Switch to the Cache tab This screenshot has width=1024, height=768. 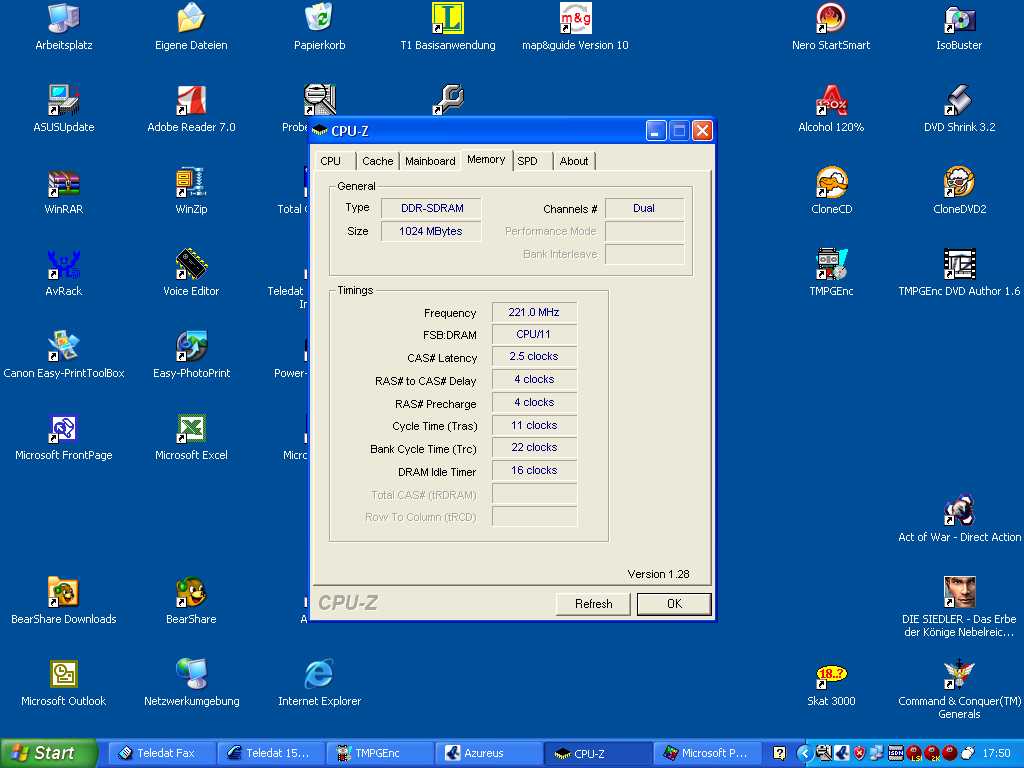point(377,161)
